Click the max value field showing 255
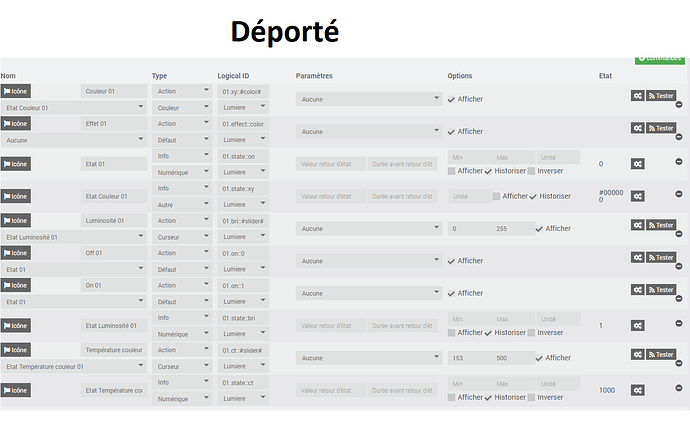The height and width of the screenshot is (427, 690). pyautogui.click(x=513, y=228)
